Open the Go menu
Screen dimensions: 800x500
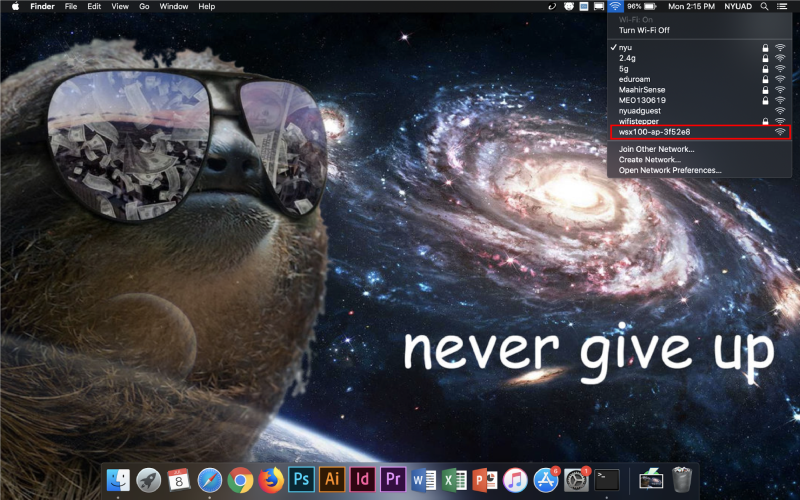[144, 6]
